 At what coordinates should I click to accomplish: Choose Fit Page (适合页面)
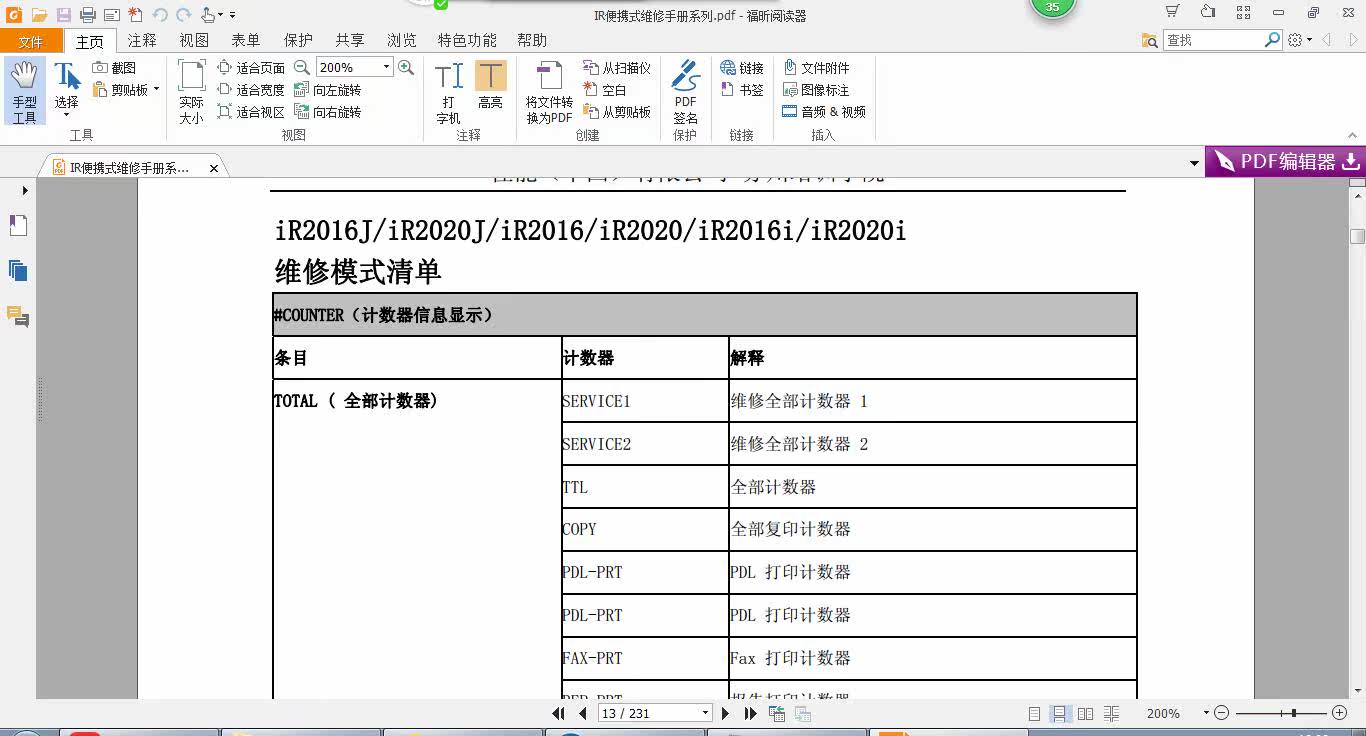251,68
